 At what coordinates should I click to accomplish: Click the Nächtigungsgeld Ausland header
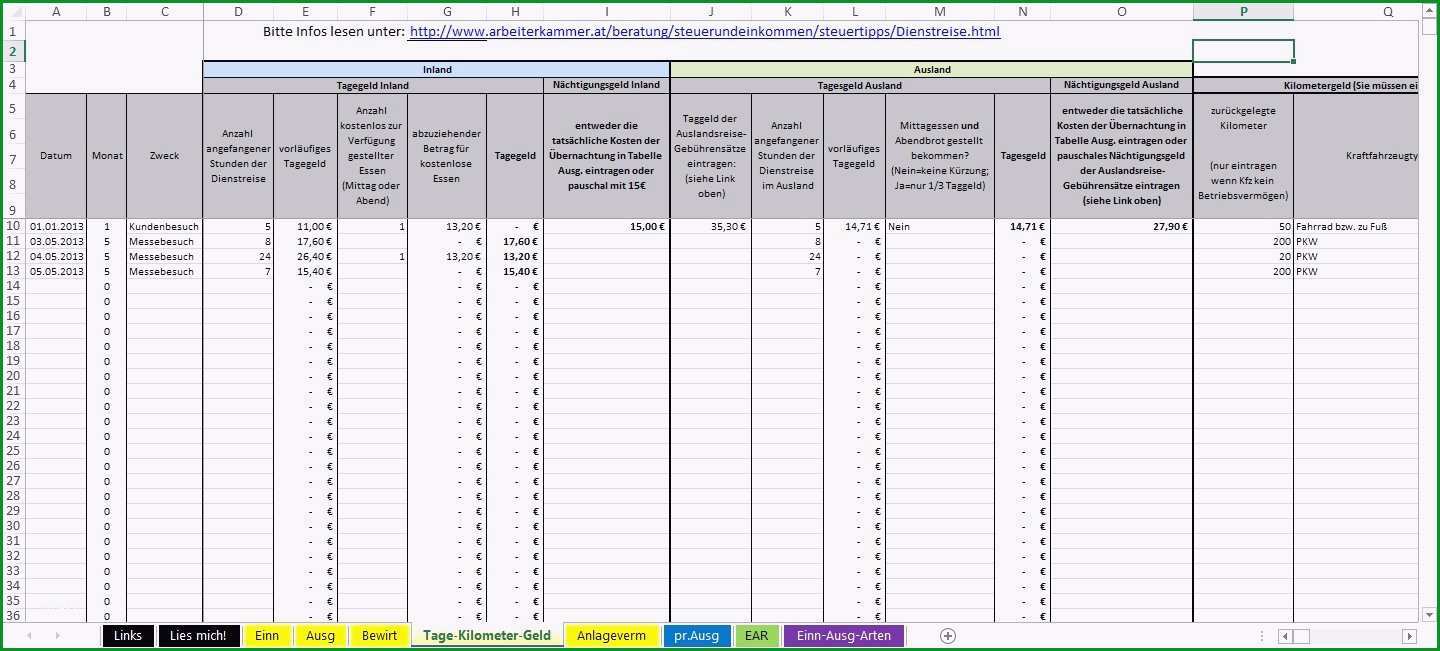[x=1122, y=86]
